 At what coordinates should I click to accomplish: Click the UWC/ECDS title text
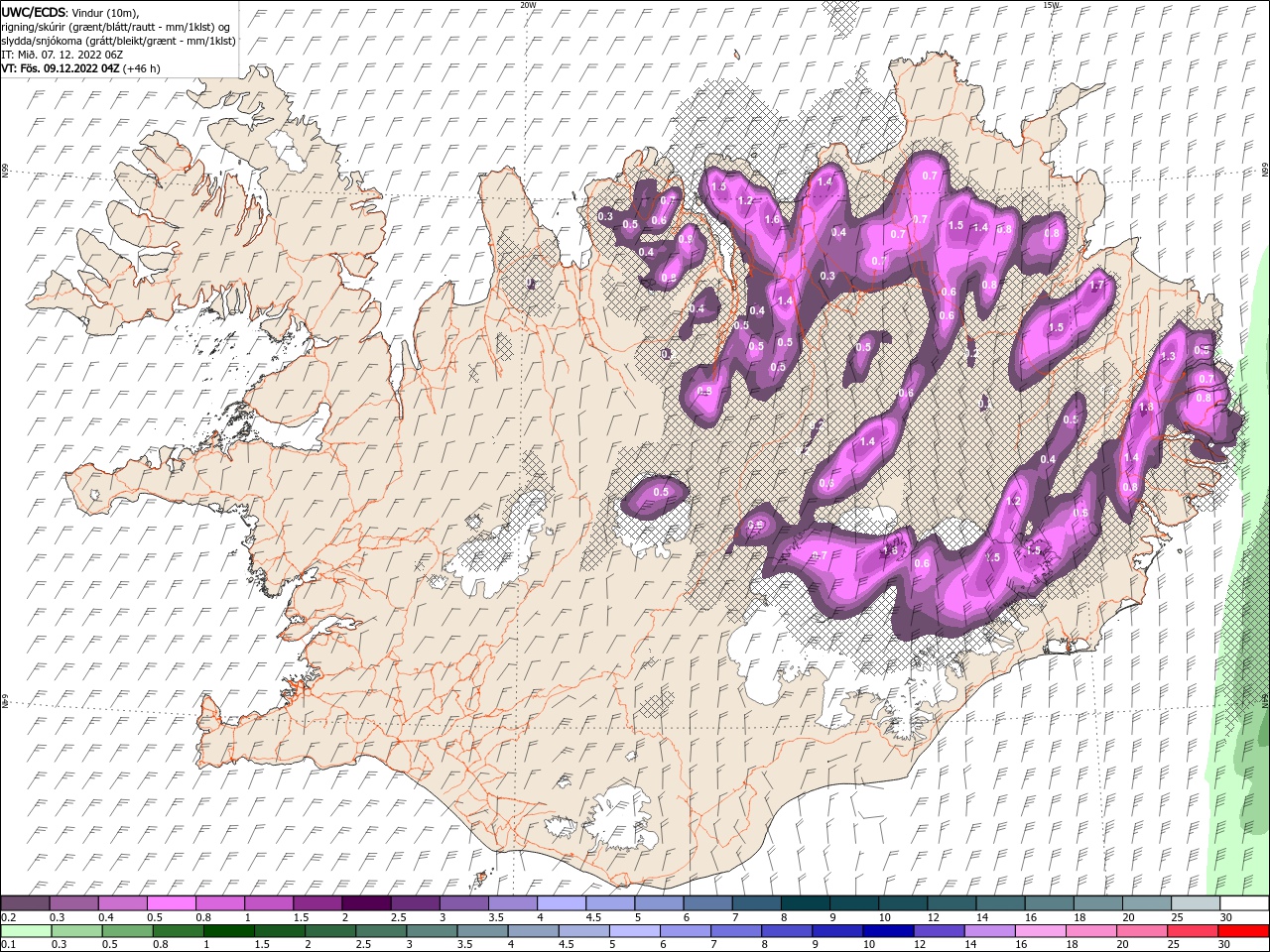34,12
